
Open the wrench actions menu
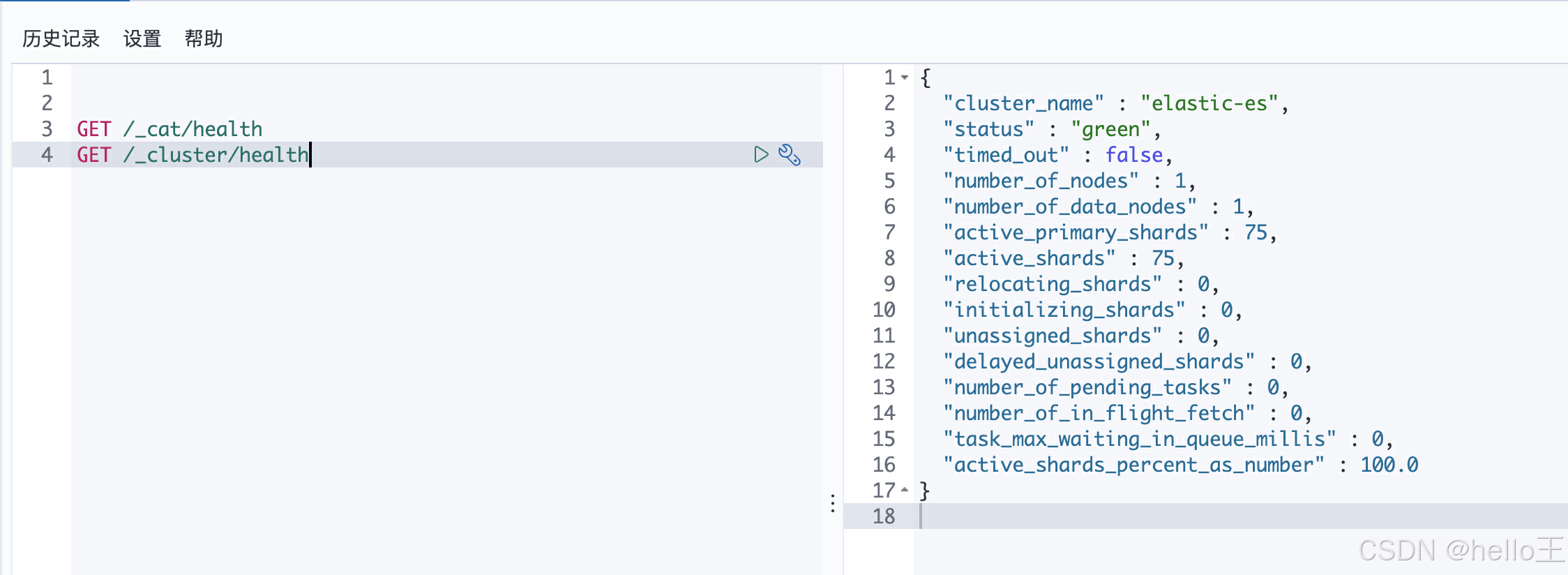[x=790, y=154]
